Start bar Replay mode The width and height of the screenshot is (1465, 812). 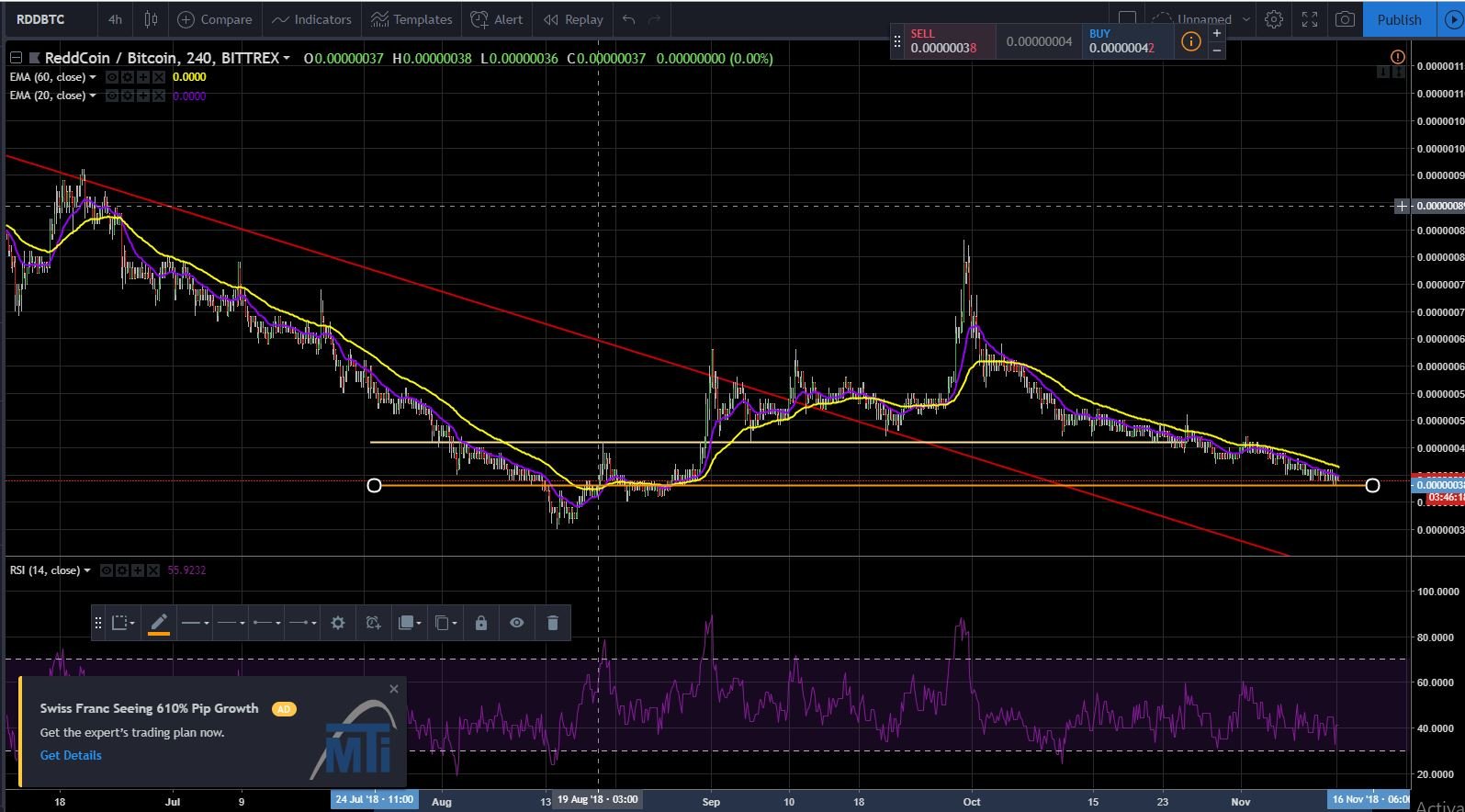point(573,19)
